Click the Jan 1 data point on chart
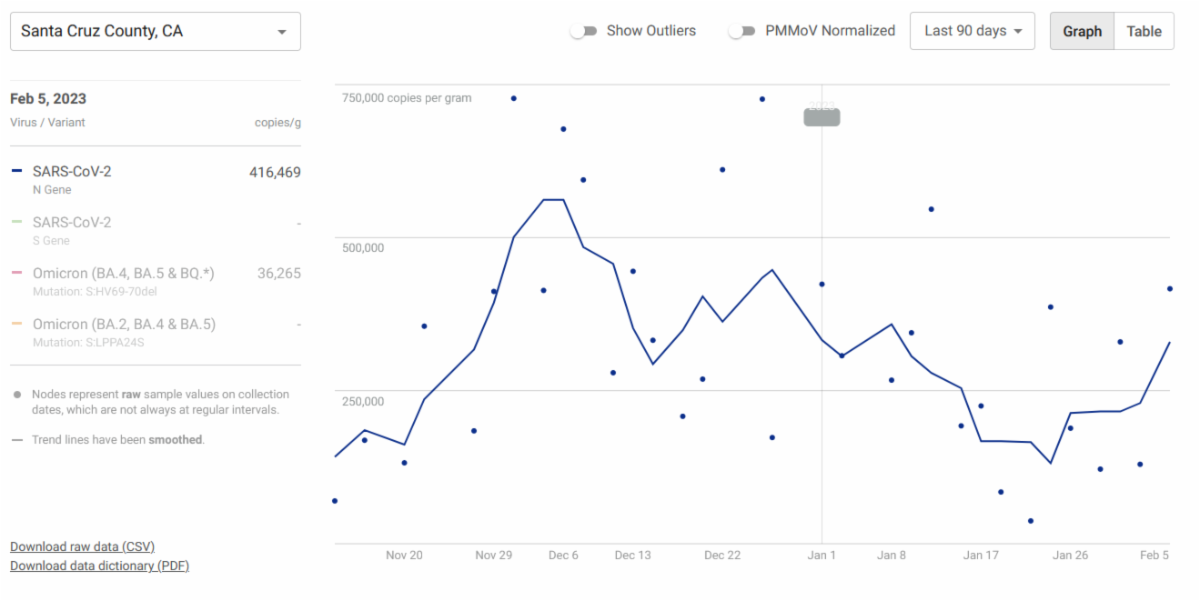Screen dimensions: 1200x601 [822, 284]
